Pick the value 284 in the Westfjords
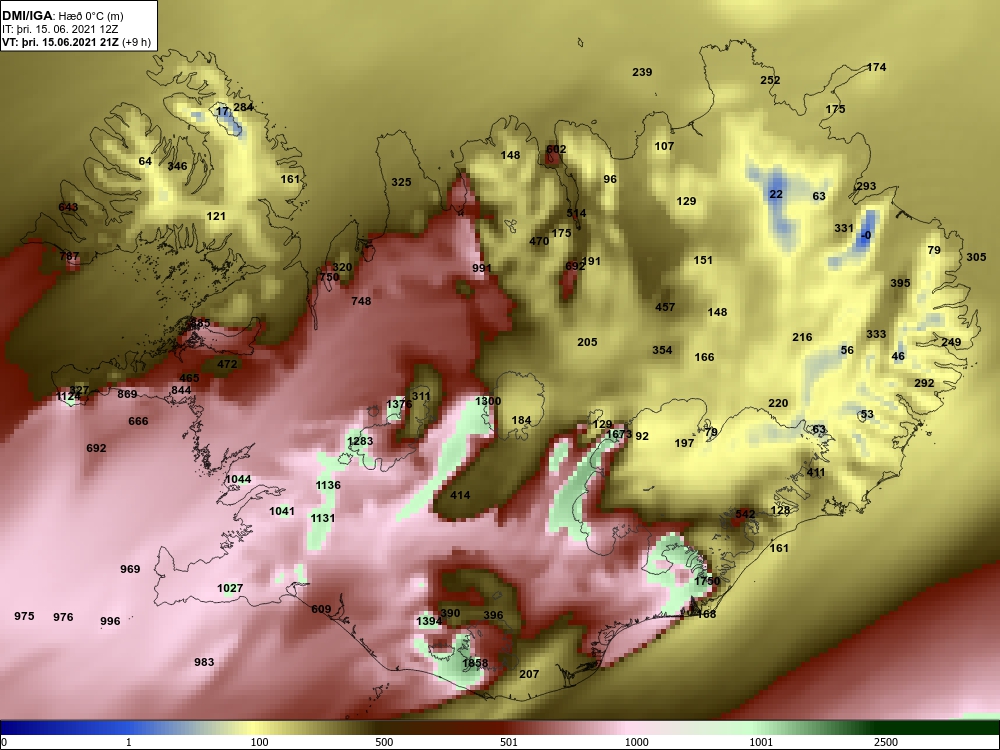Image resolution: width=1000 pixels, height=750 pixels. click(243, 107)
